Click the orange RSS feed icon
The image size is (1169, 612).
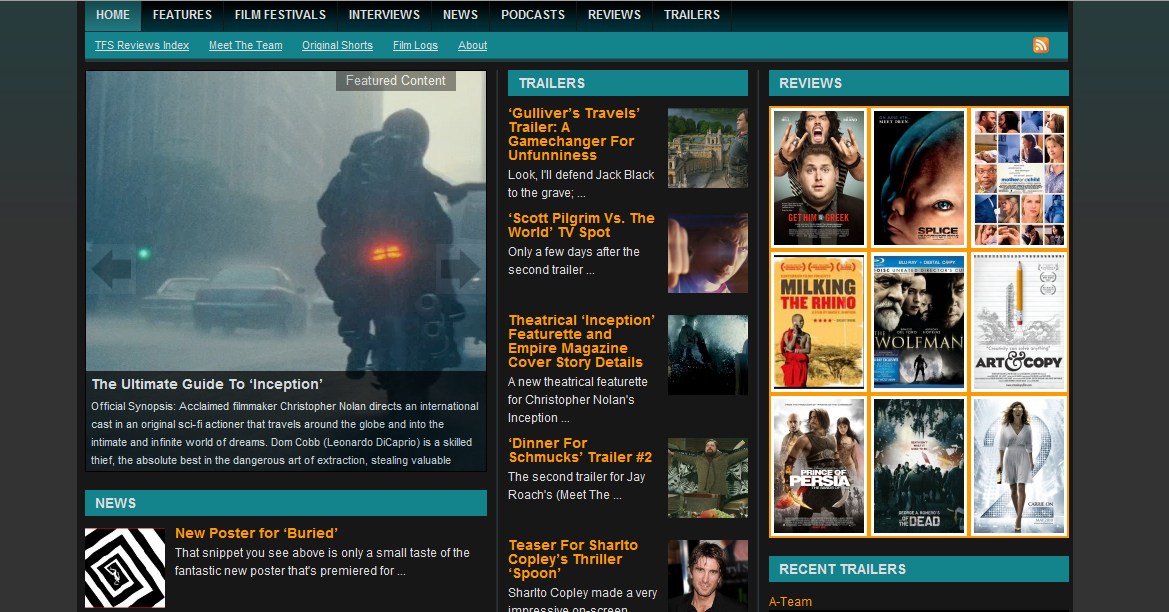pyautogui.click(x=1041, y=45)
